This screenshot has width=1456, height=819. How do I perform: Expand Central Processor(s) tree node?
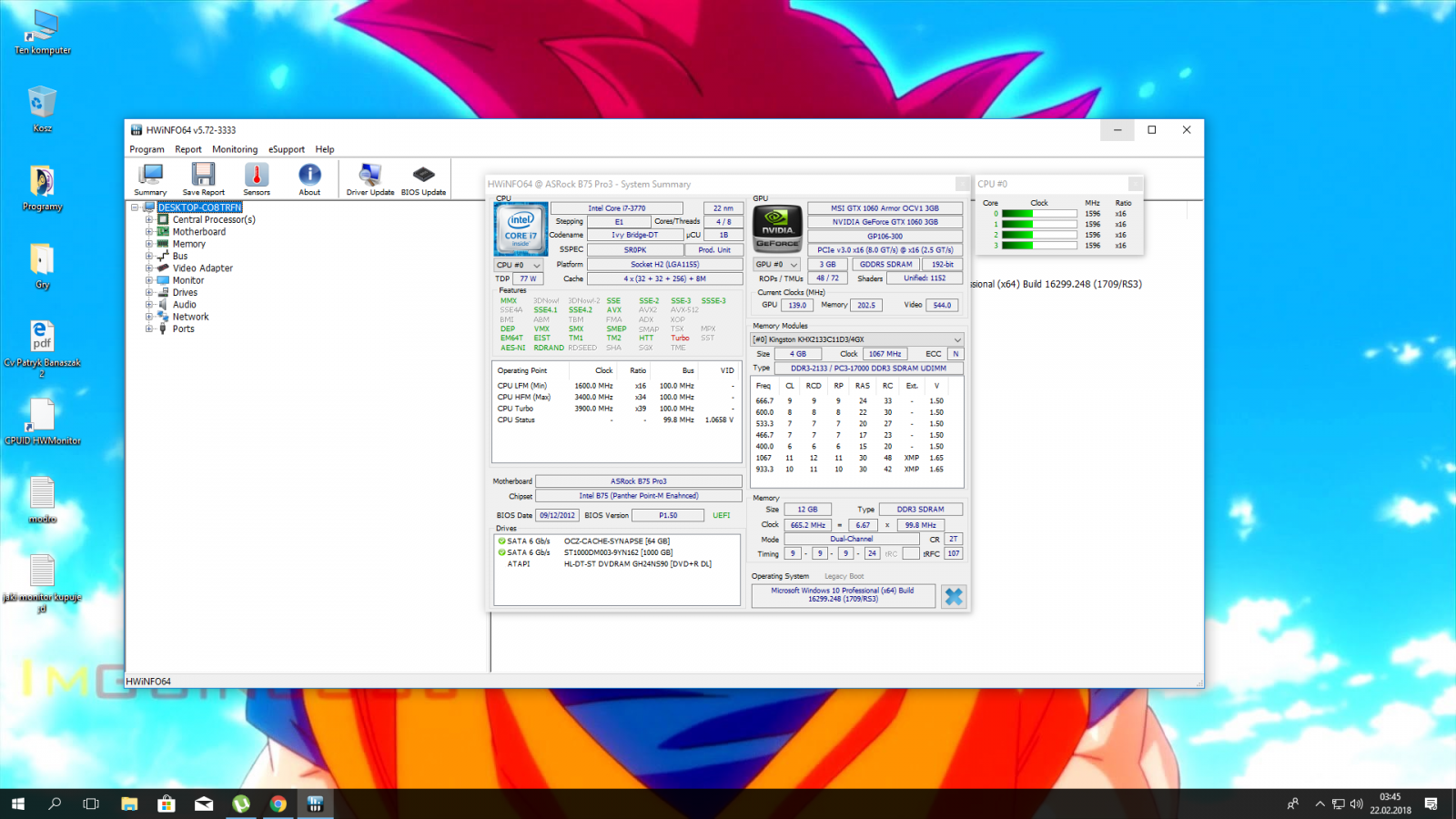click(149, 219)
